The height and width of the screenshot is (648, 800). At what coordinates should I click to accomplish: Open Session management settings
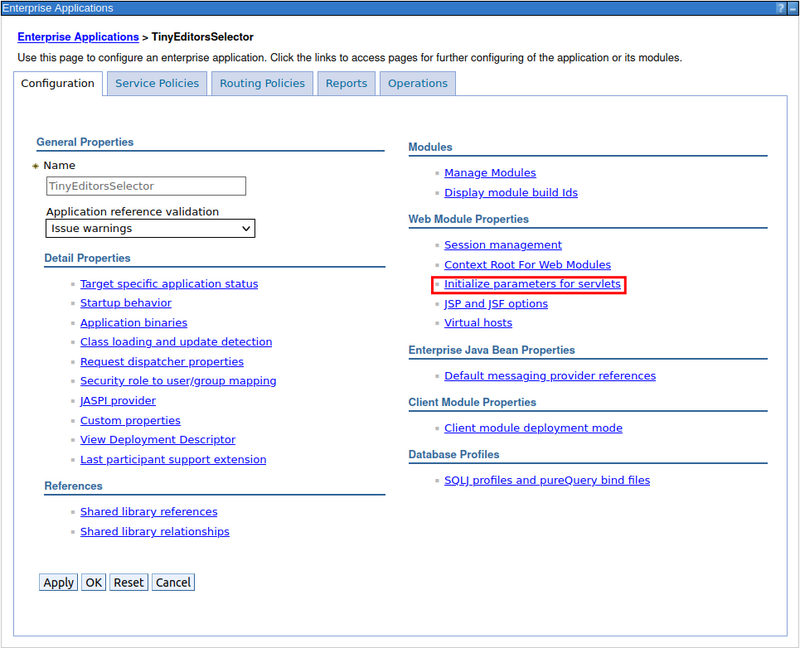(503, 244)
